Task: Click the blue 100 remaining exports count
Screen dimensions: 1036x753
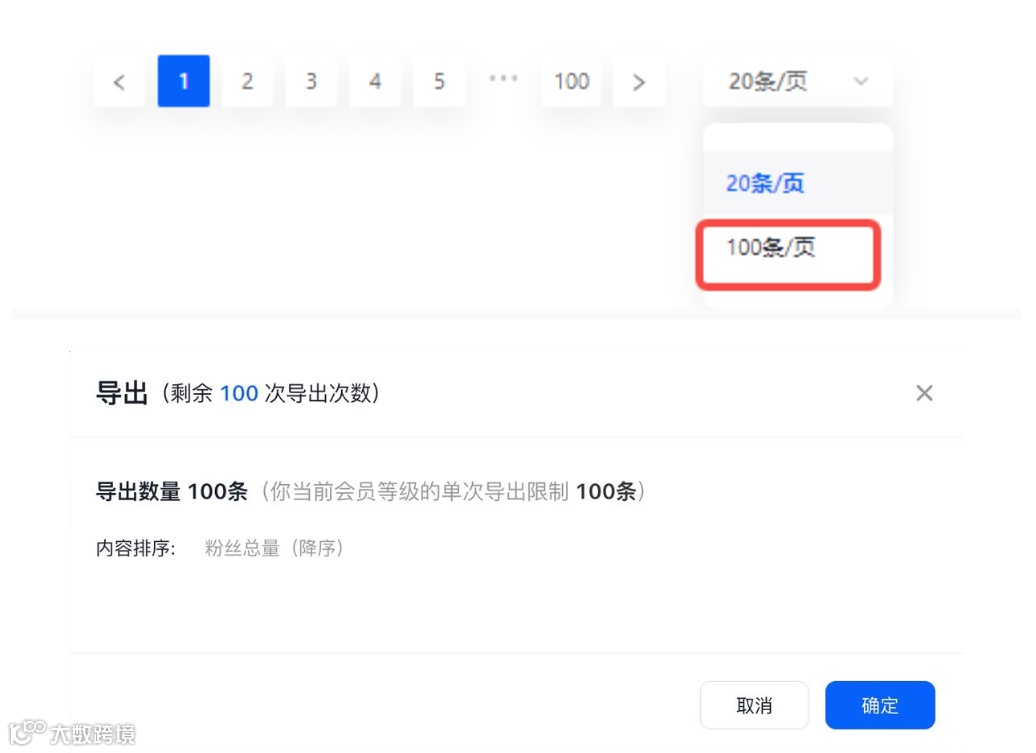Action: click(x=239, y=393)
